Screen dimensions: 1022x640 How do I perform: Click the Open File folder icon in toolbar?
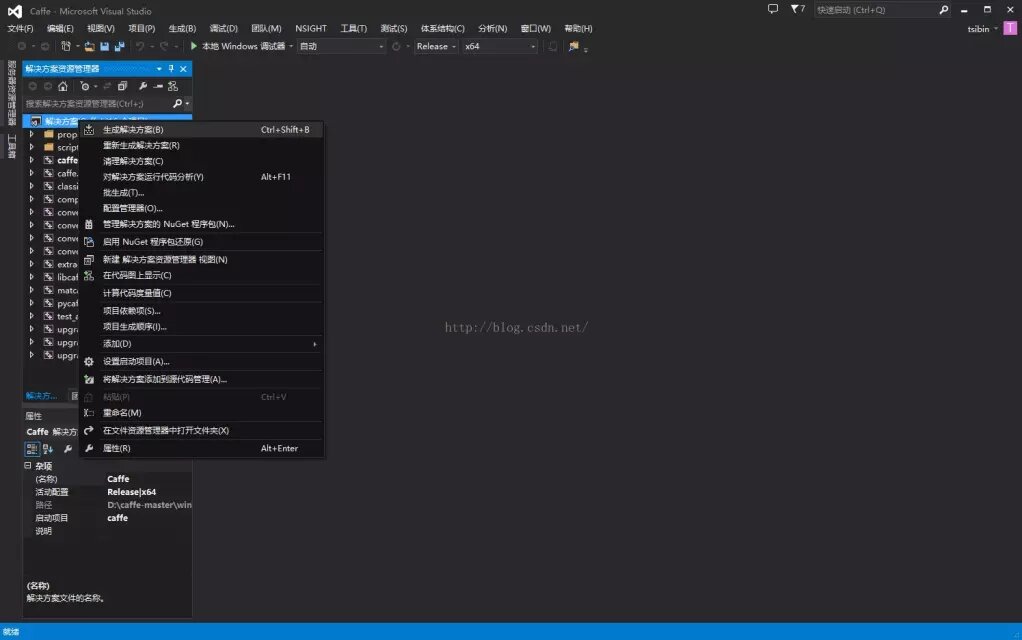pos(89,46)
